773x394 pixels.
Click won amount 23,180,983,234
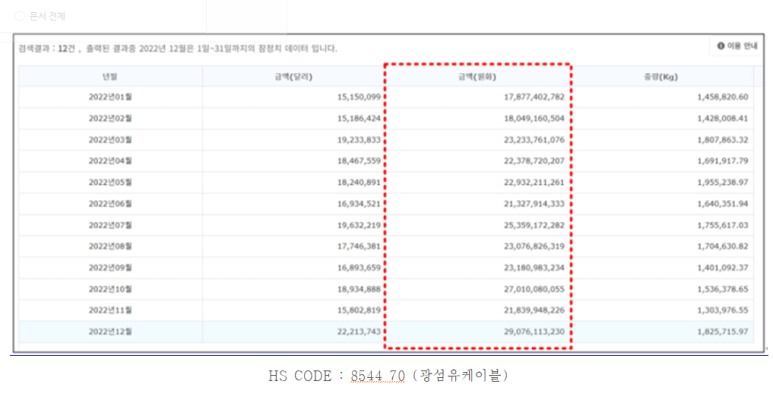point(534,268)
